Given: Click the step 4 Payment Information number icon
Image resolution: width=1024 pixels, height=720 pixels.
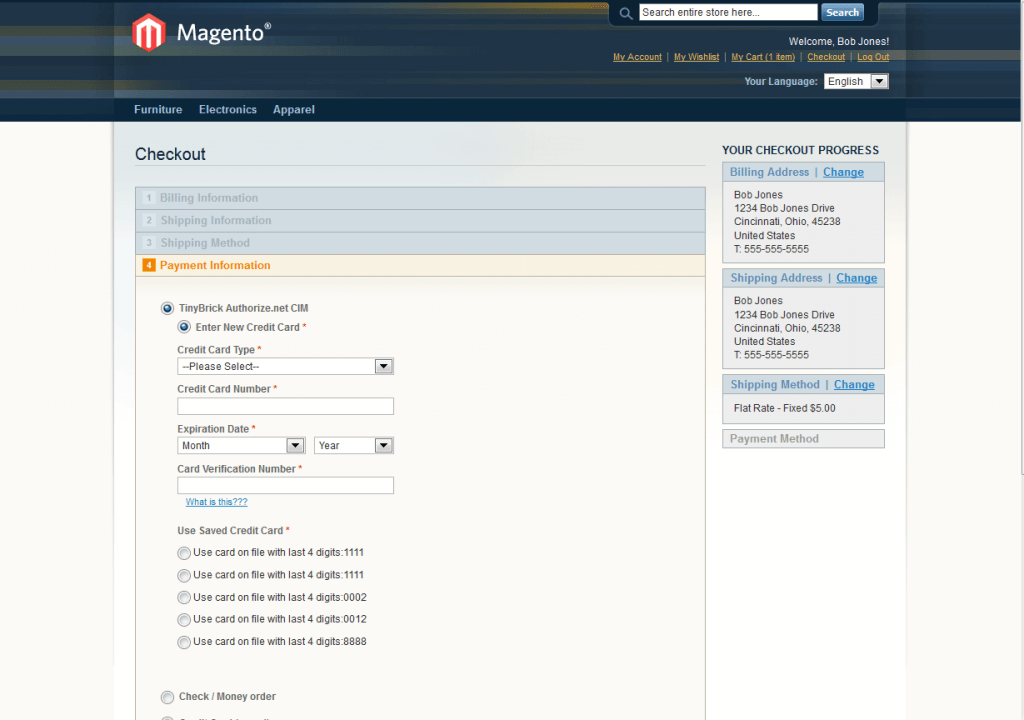Looking at the screenshot, I should point(149,265).
